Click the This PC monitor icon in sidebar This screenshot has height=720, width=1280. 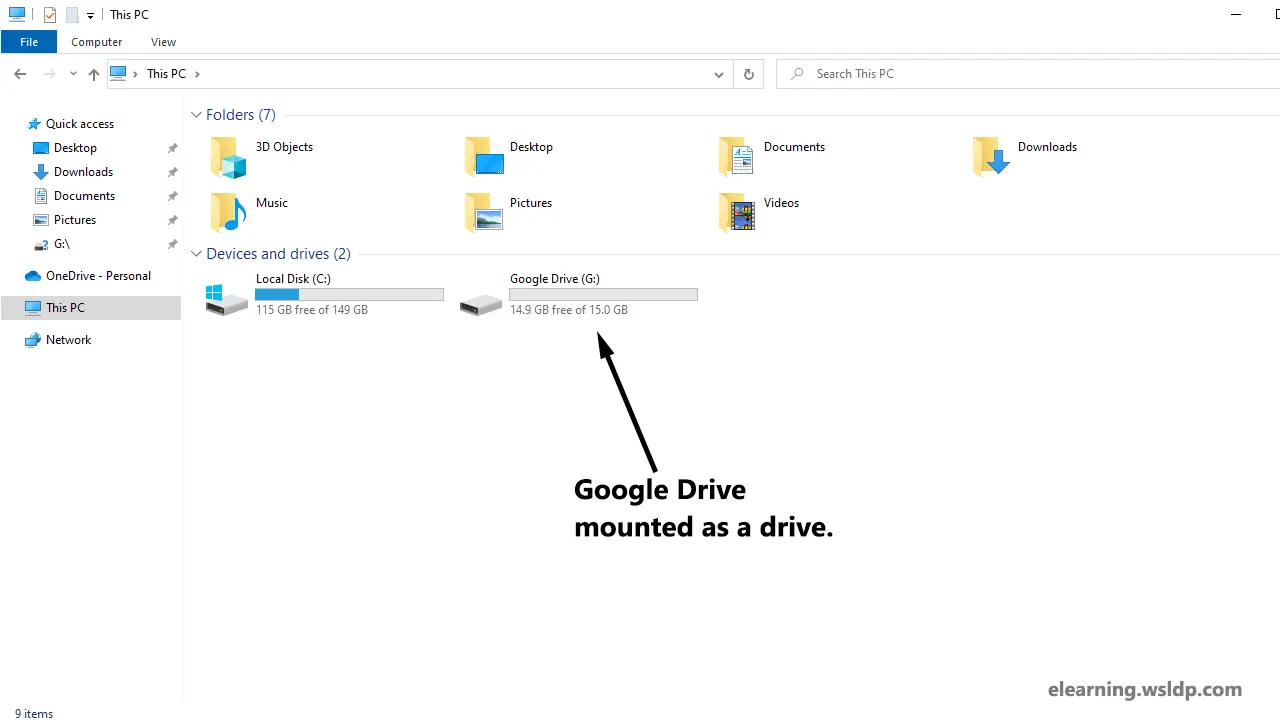point(33,308)
